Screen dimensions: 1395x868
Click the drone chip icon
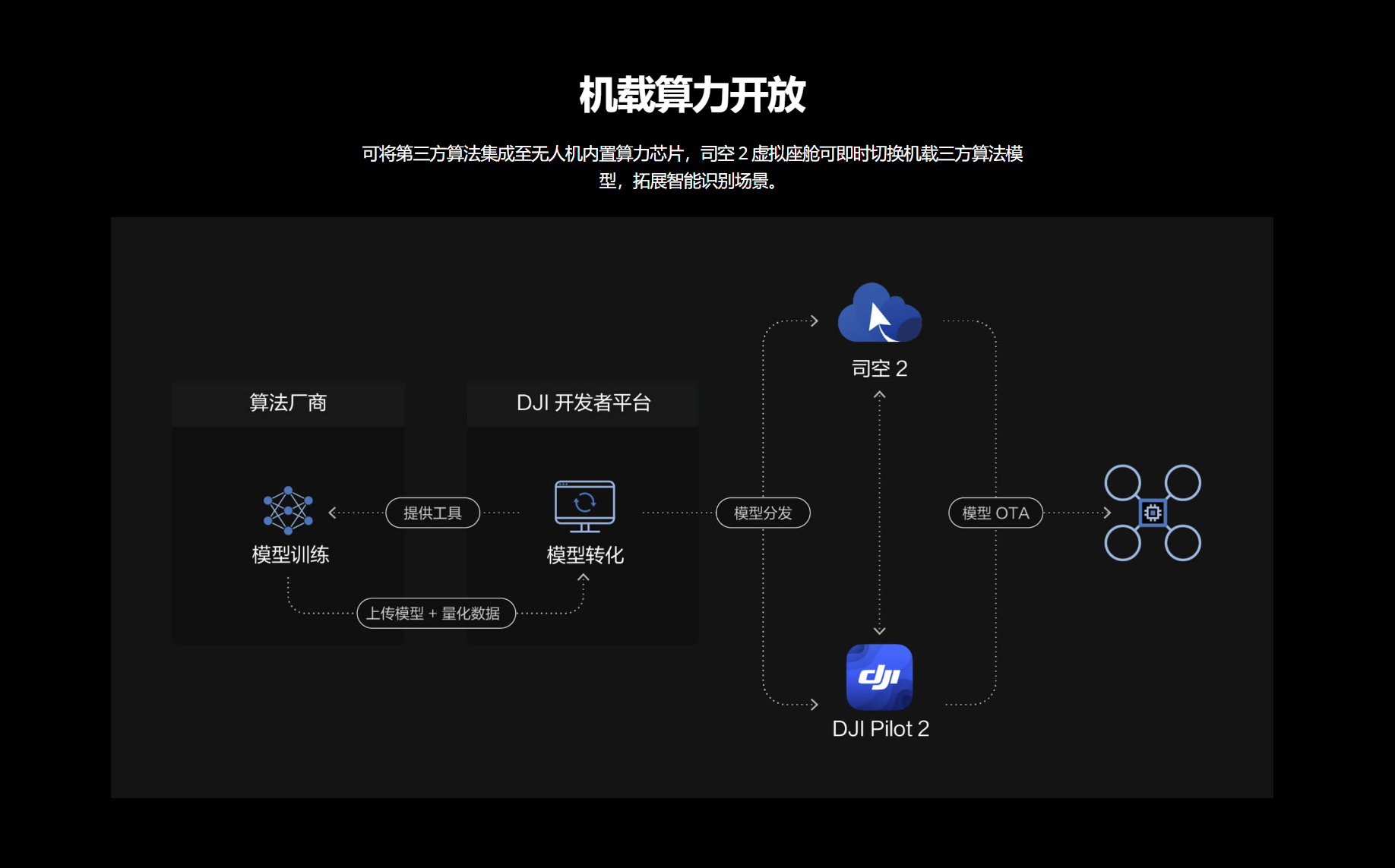[1153, 513]
